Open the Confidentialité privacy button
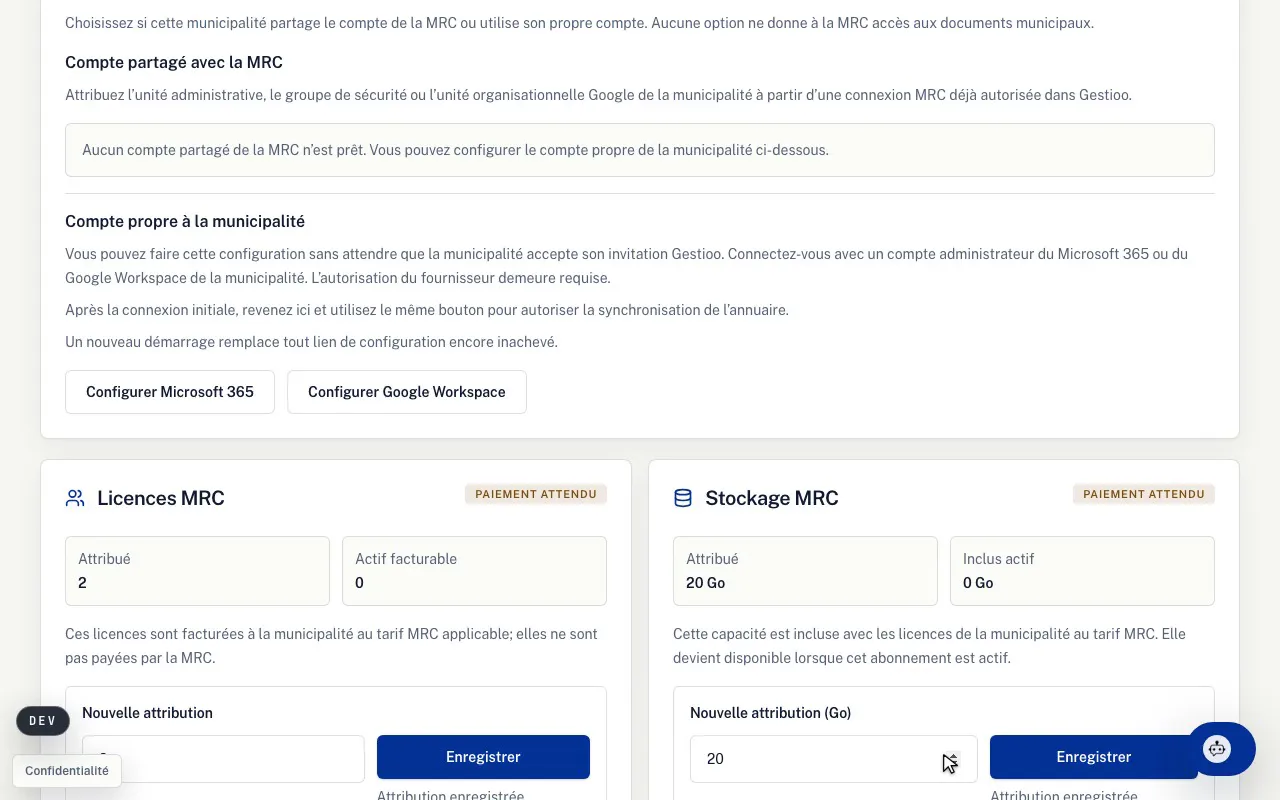 tap(67, 771)
